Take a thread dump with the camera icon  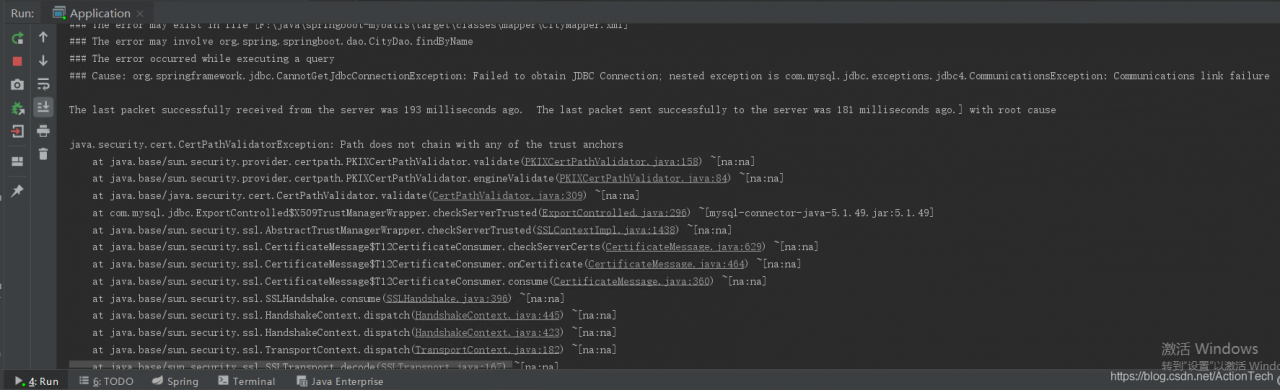tap(17, 85)
